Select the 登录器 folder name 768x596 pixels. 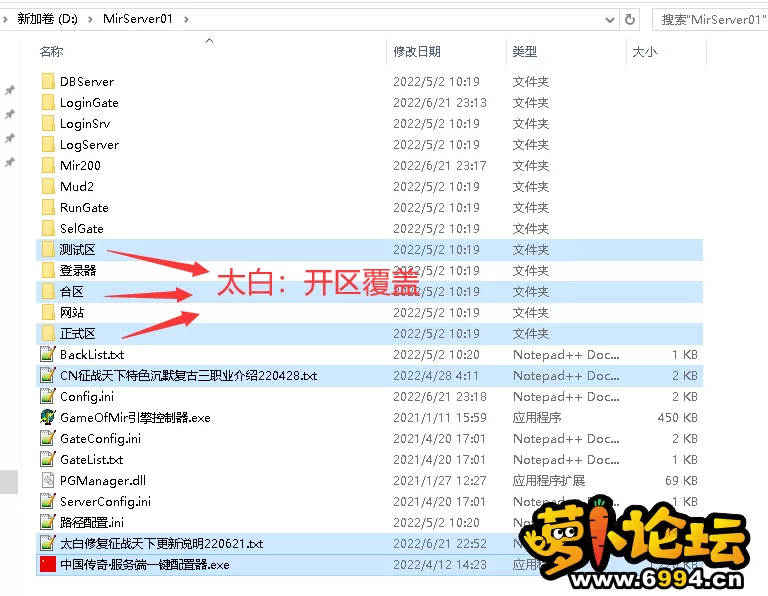78,270
